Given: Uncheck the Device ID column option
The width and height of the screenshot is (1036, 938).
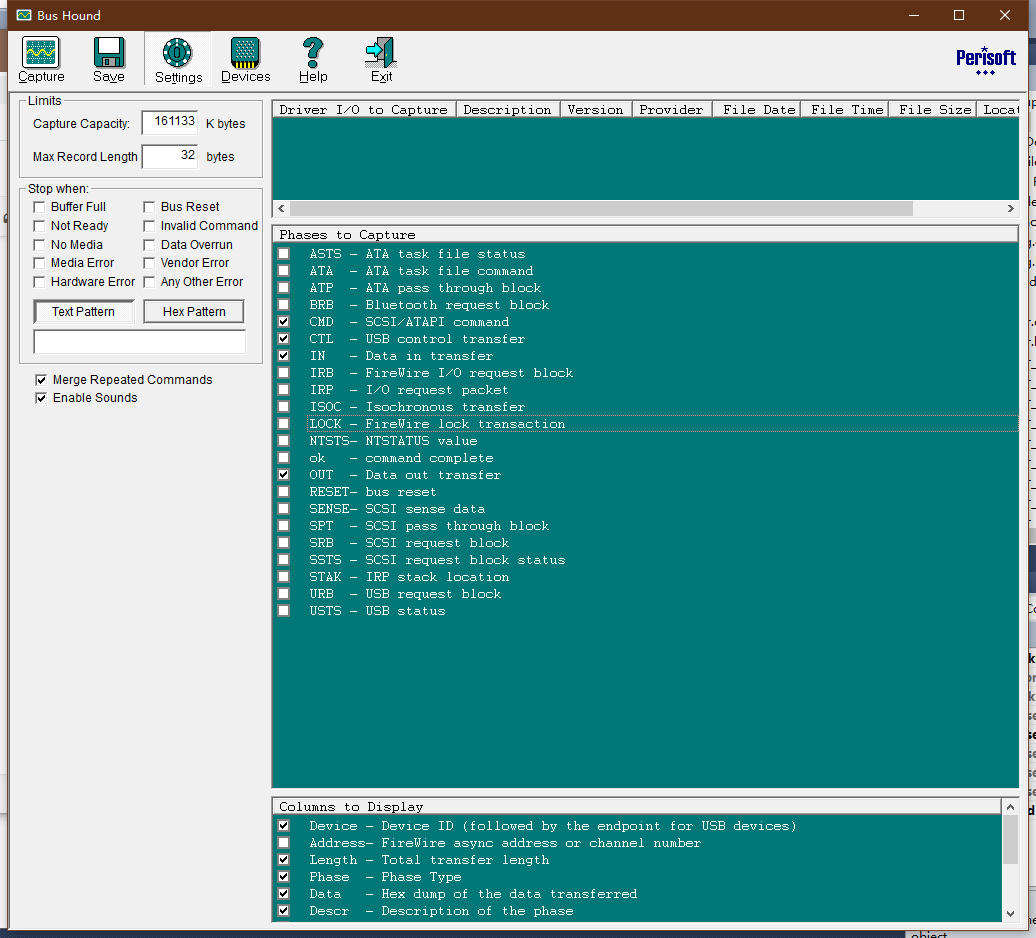Looking at the screenshot, I should click(284, 826).
